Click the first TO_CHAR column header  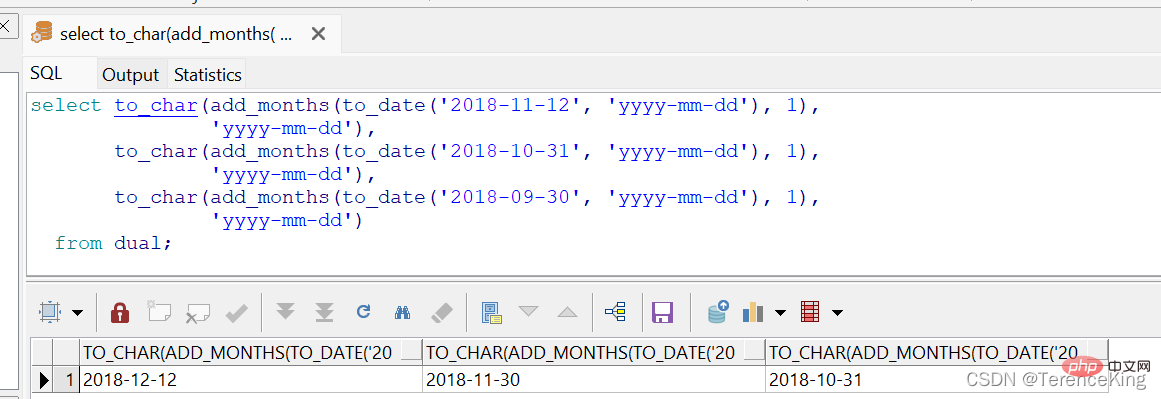point(250,352)
